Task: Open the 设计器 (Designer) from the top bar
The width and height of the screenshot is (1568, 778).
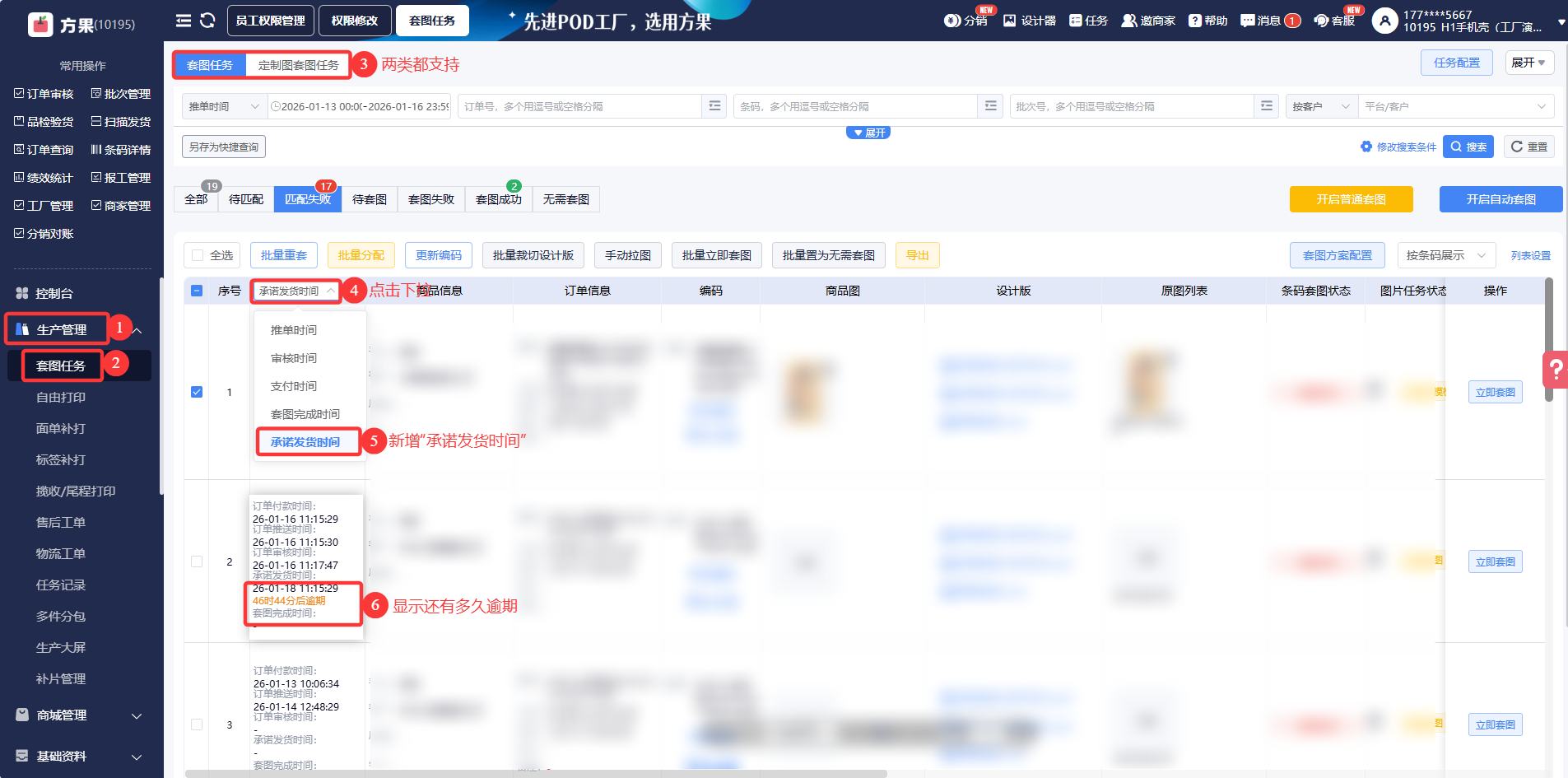Action: click(1030, 21)
